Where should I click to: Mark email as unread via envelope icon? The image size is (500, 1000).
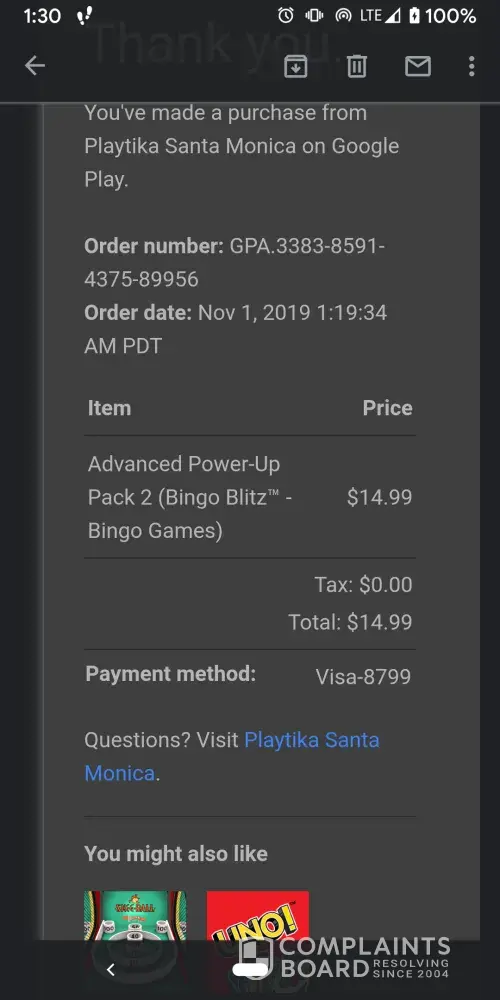(418, 66)
